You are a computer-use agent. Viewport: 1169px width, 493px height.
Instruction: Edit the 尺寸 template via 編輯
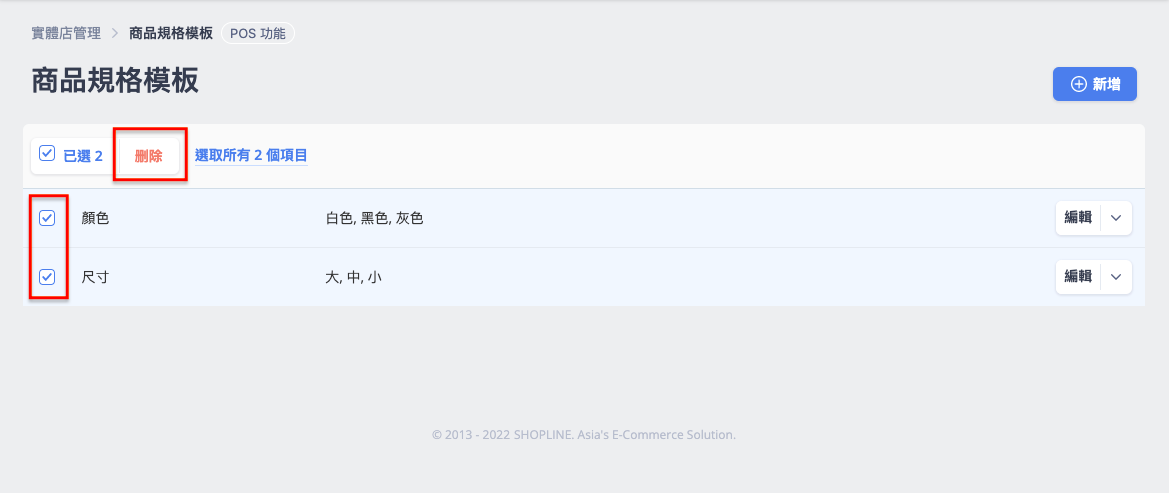coord(1078,277)
